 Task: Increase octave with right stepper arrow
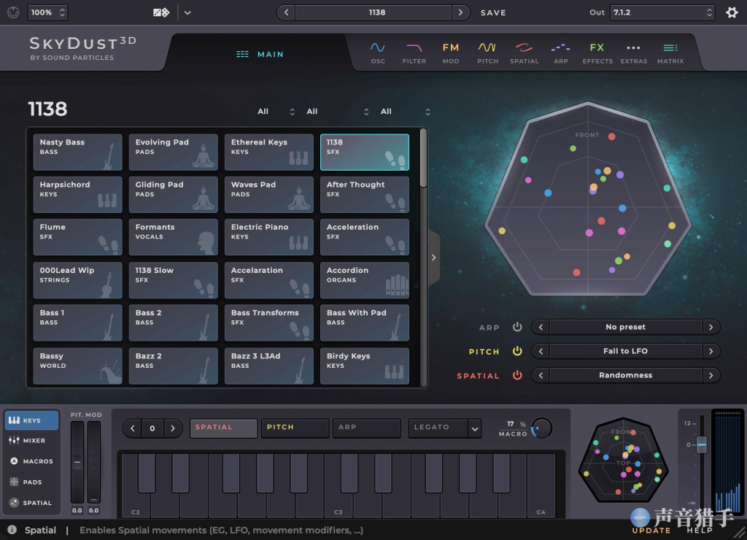point(172,428)
